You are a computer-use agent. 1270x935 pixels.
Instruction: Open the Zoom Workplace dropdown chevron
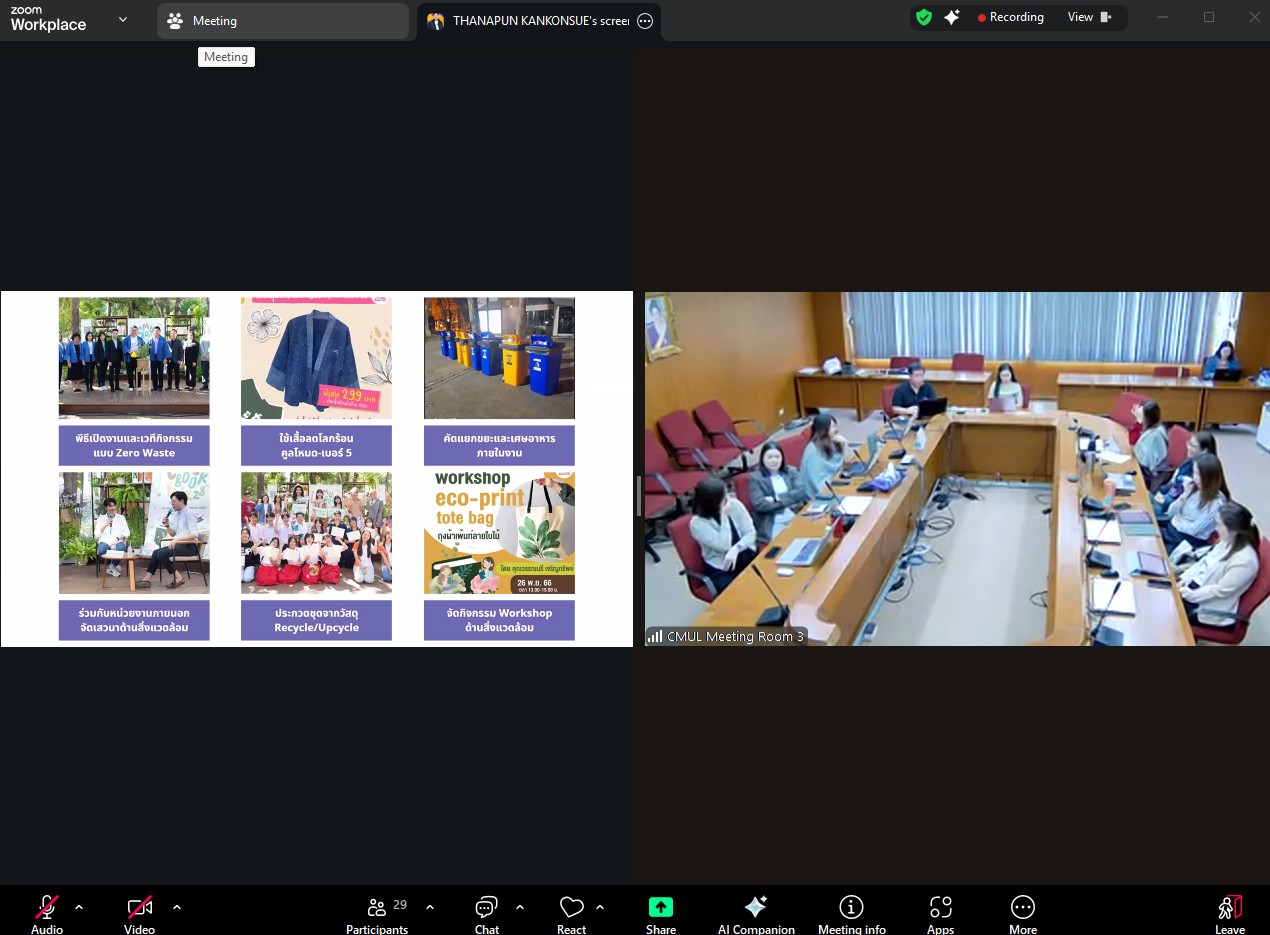(x=123, y=19)
